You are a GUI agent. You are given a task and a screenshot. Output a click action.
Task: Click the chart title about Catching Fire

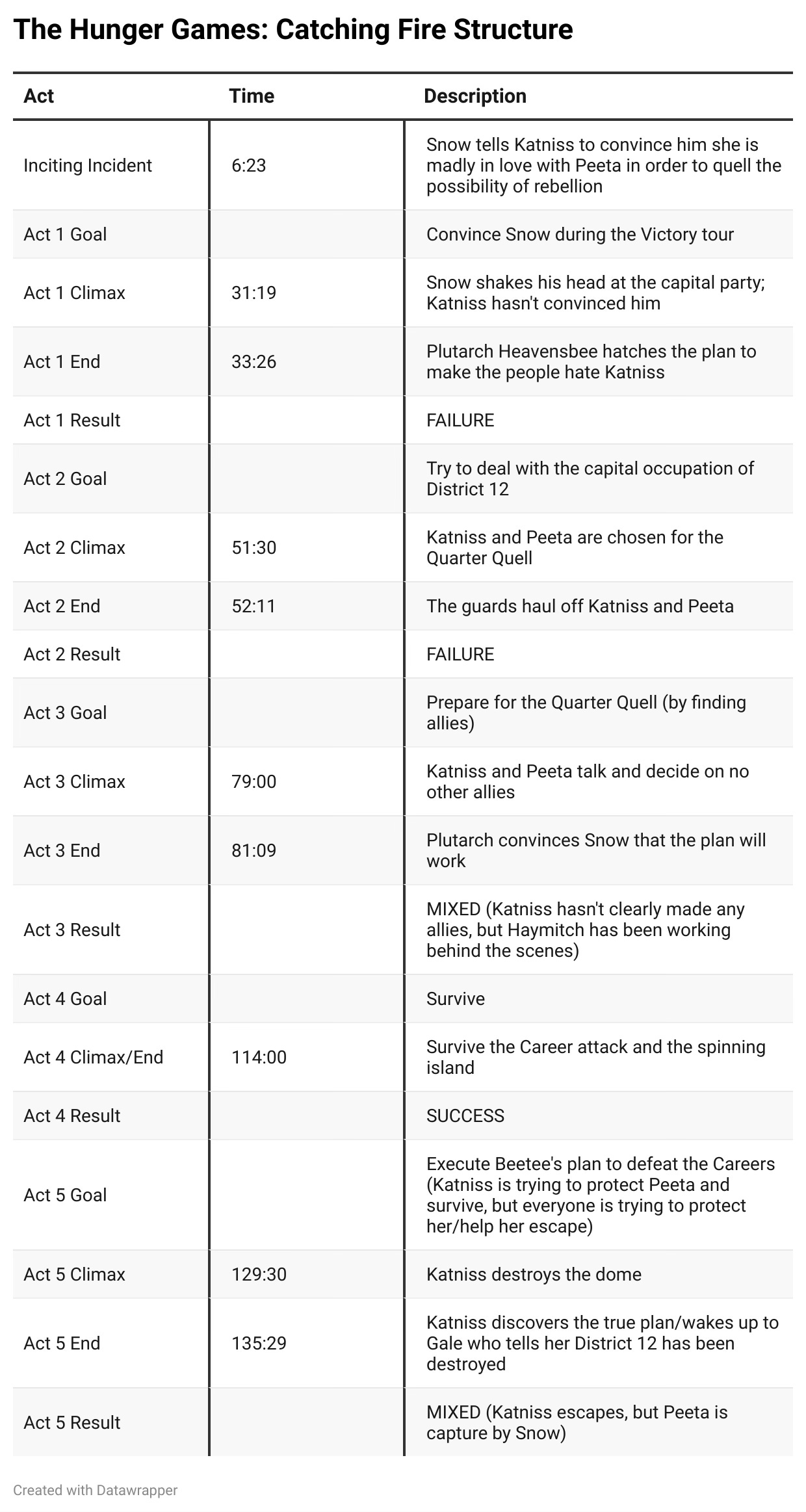coord(292,30)
